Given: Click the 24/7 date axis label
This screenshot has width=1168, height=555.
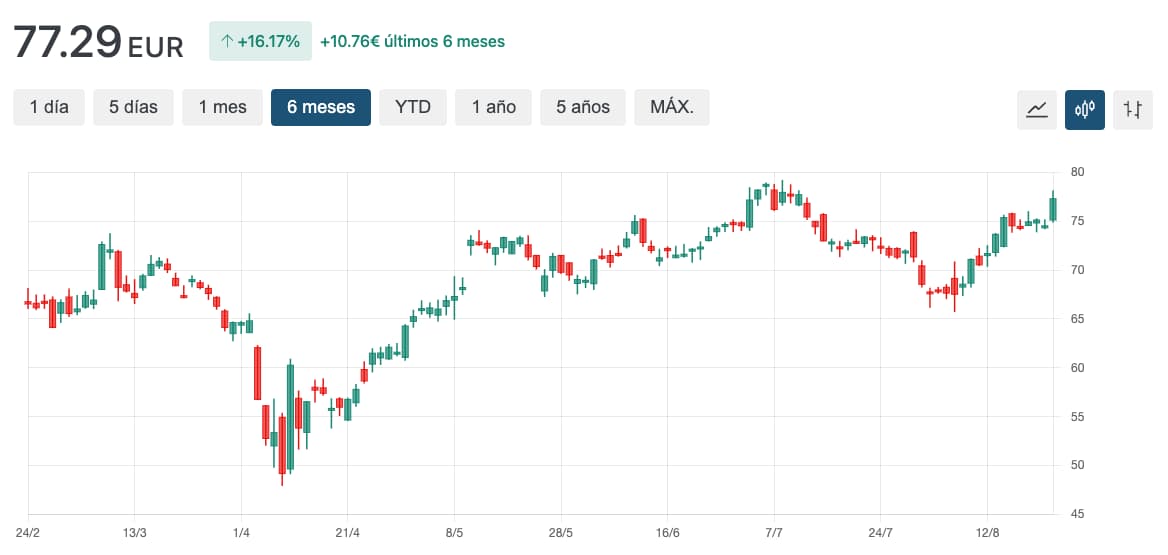Looking at the screenshot, I should [880, 533].
